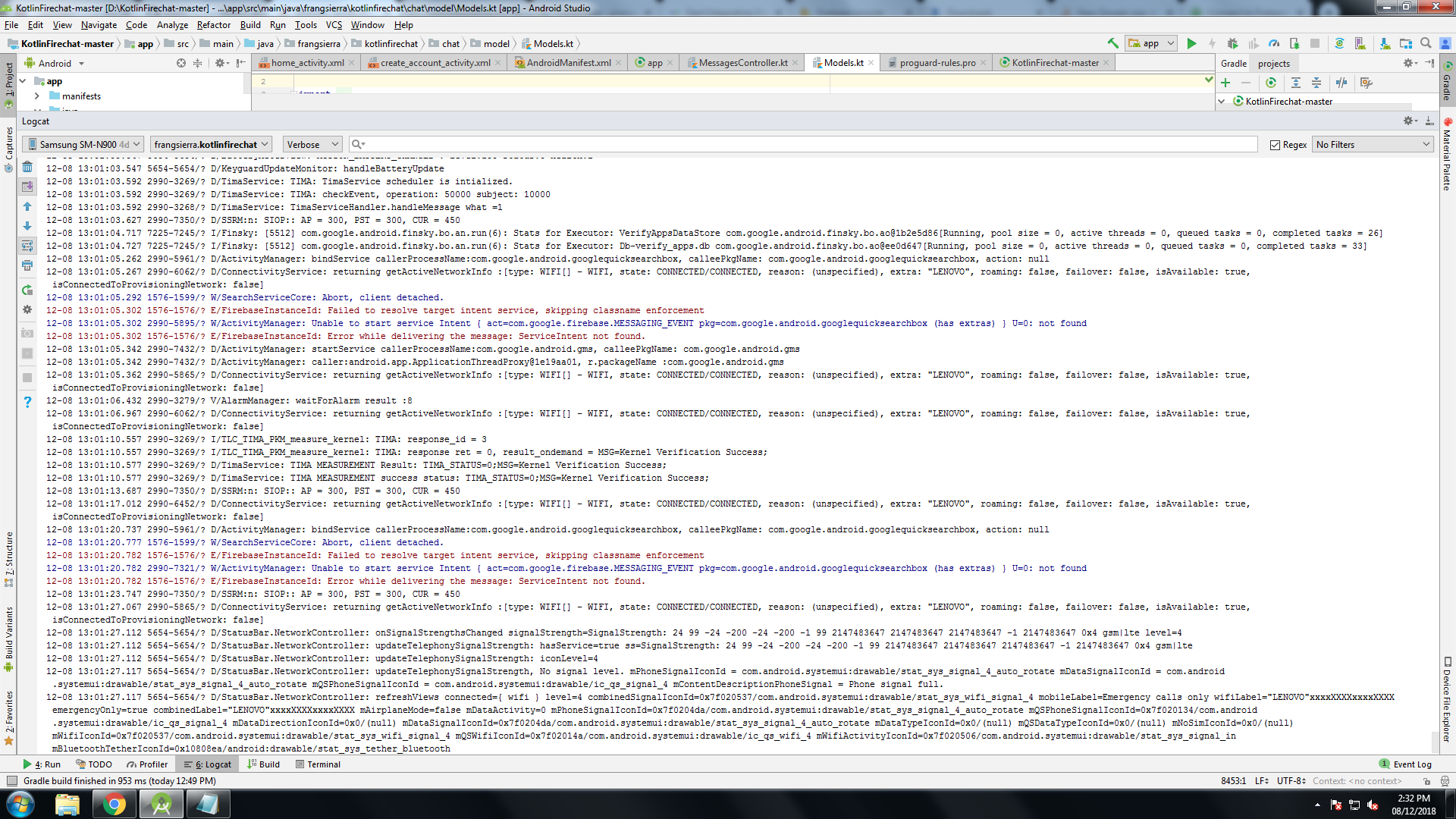Build the project using the hammer icon
Viewport: 1456px width, 819px height.
pyautogui.click(x=1112, y=43)
